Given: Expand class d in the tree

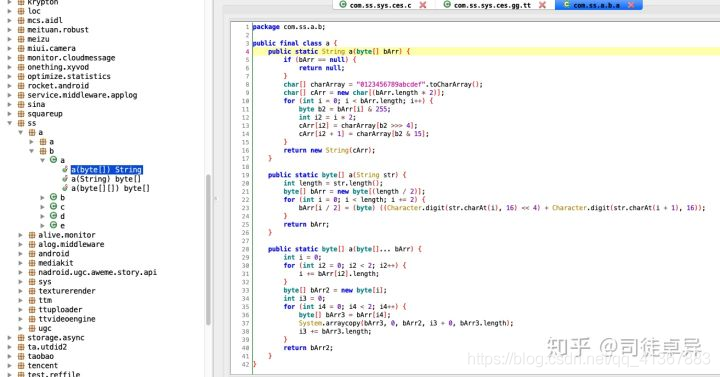Looking at the screenshot, I should [43, 216].
